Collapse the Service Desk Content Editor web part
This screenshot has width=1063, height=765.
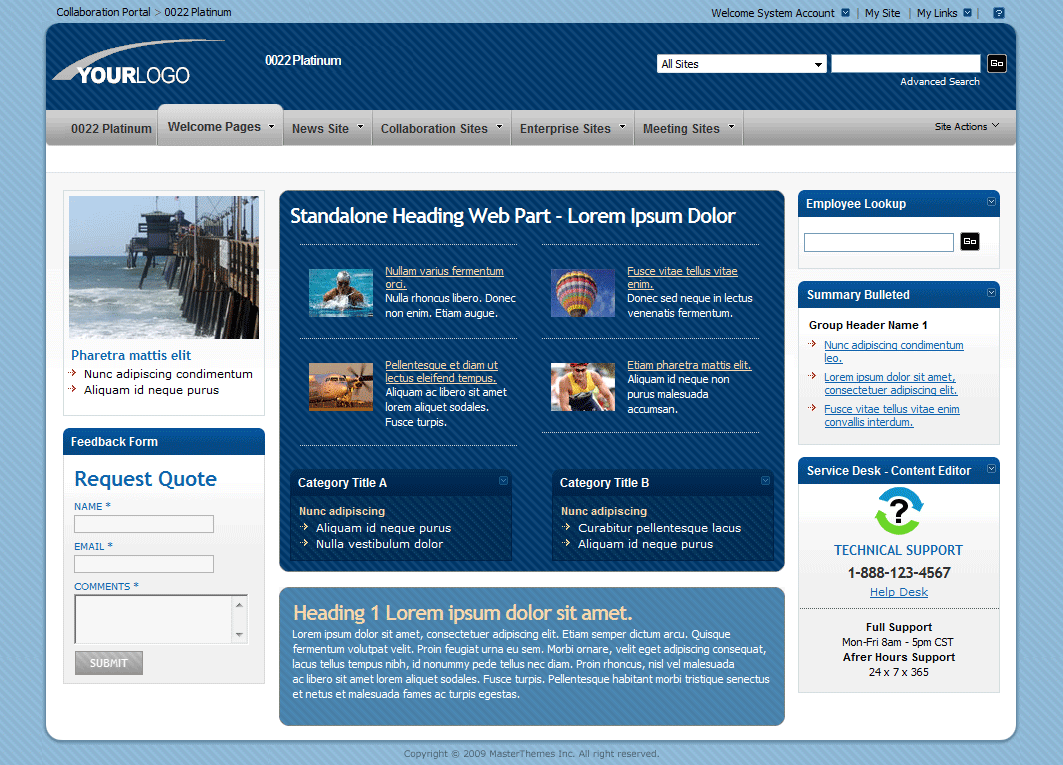tap(989, 470)
